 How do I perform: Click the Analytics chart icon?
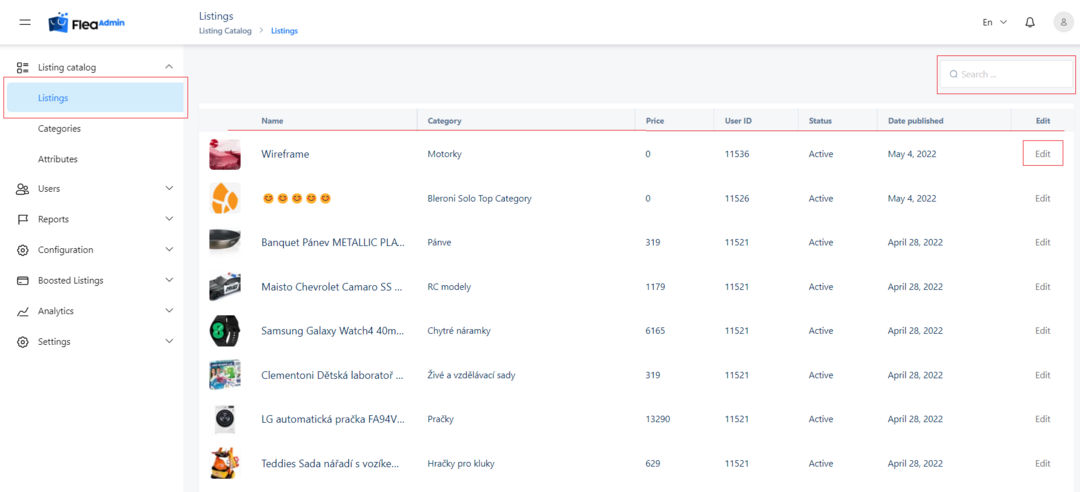22,311
